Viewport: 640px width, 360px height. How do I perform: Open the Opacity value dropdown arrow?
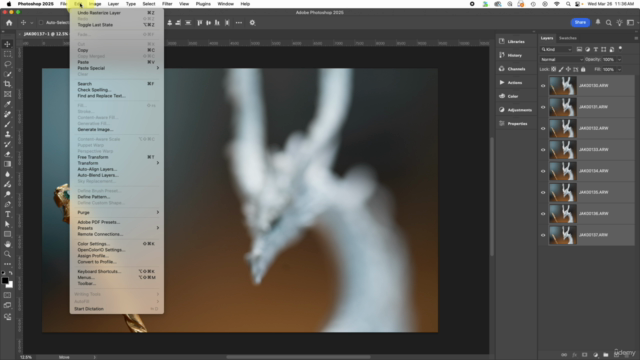point(619,60)
